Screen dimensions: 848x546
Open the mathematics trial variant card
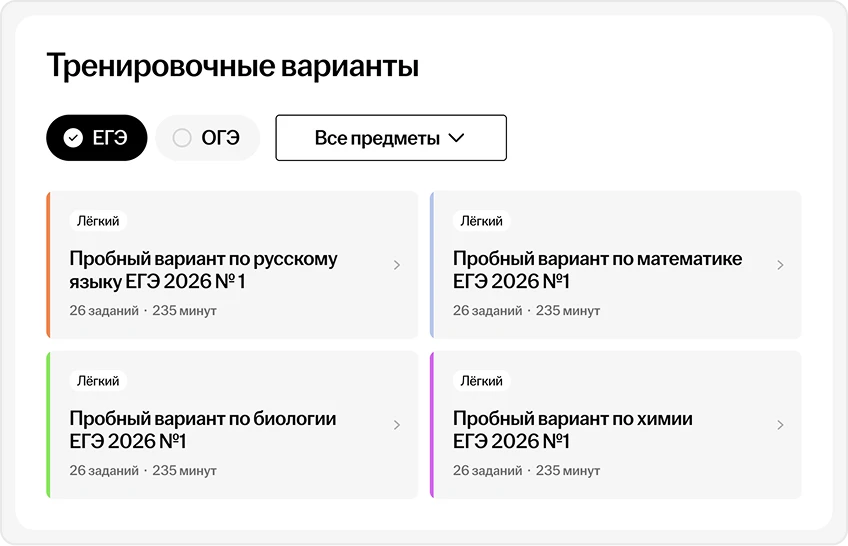(616, 265)
